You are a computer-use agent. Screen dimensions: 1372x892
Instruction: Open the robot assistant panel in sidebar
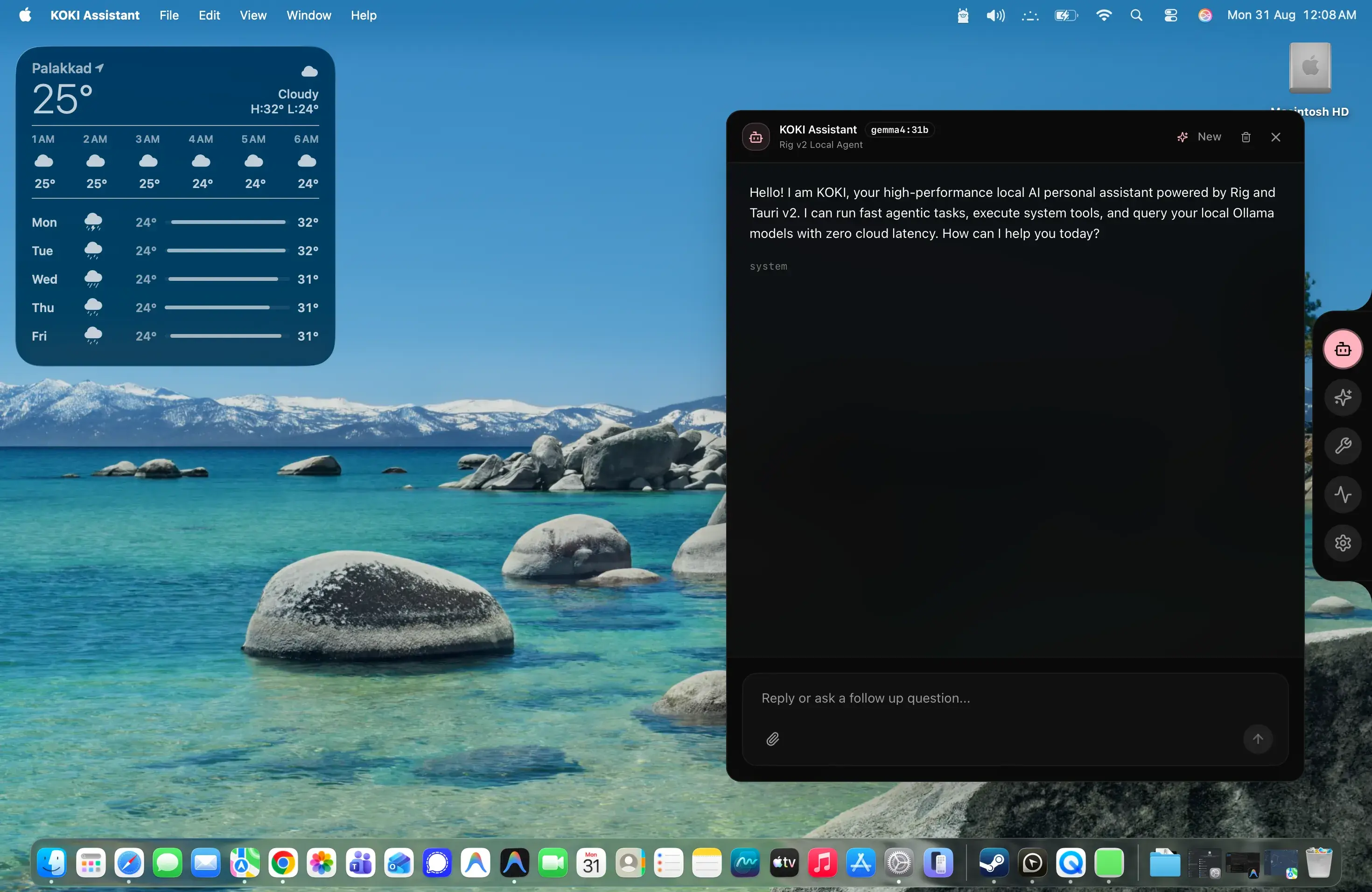coord(1343,349)
